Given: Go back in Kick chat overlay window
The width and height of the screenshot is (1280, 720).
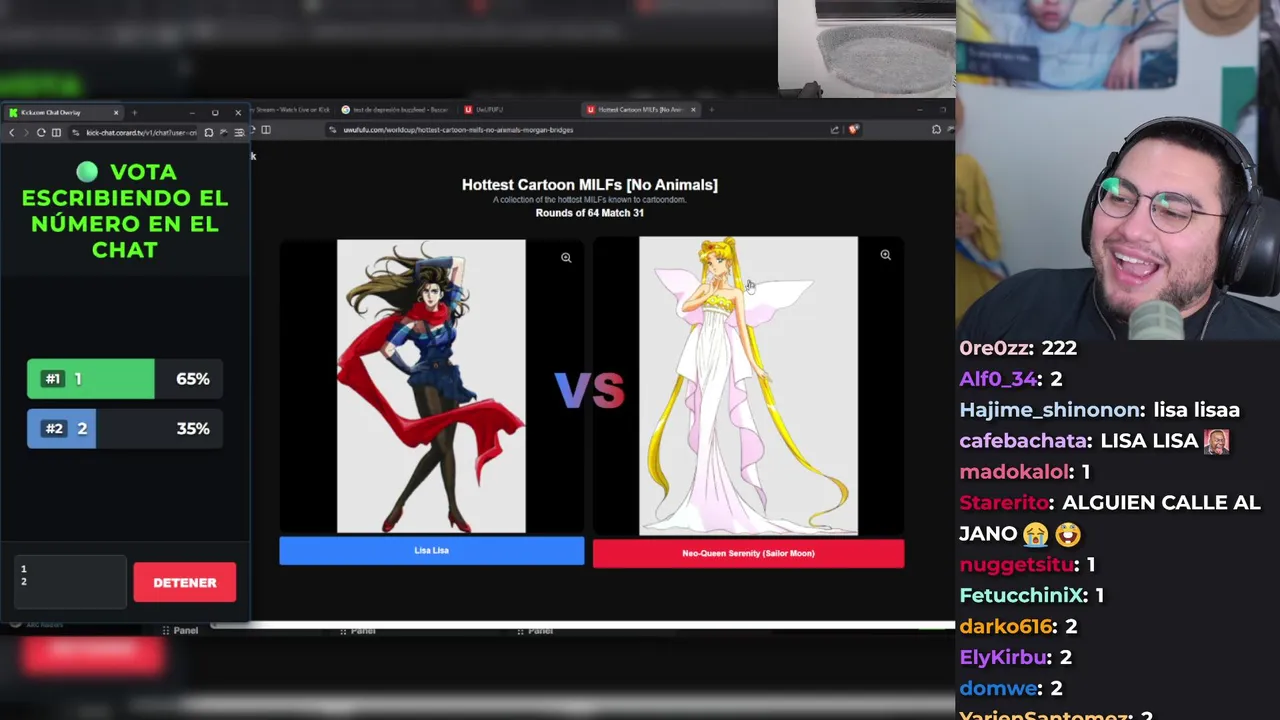Looking at the screenshot, I should 11,132.
